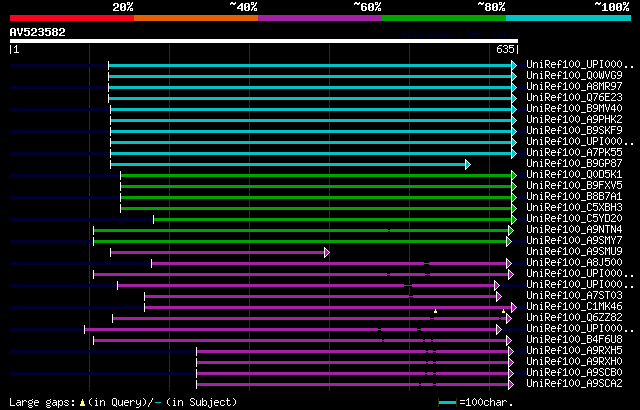640x410 pixels.
Task: Open the UniRef100_B9SKF9 hit label
Action: 574,130
